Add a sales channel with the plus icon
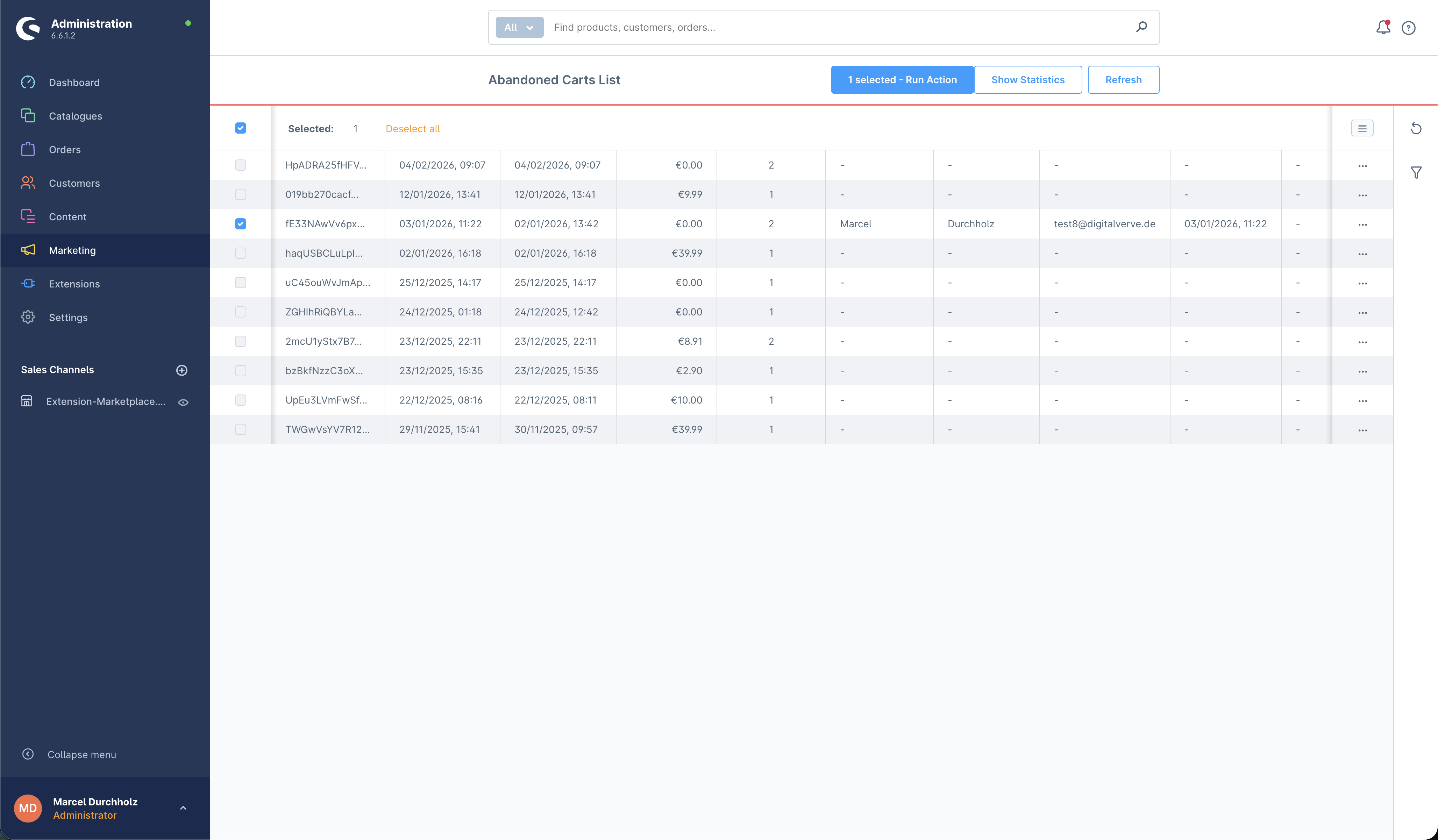The width and height of the screenshot is (1438, 840). 182,370
